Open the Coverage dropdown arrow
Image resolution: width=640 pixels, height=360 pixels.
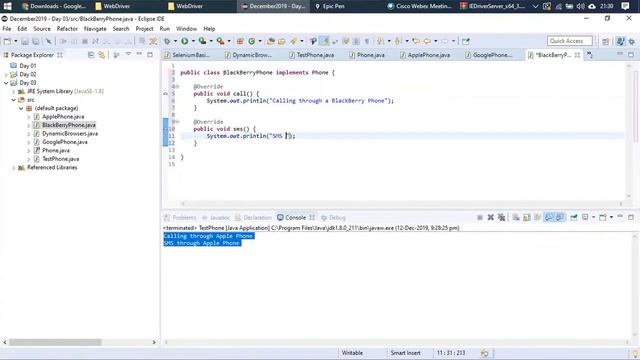point(211,41)
